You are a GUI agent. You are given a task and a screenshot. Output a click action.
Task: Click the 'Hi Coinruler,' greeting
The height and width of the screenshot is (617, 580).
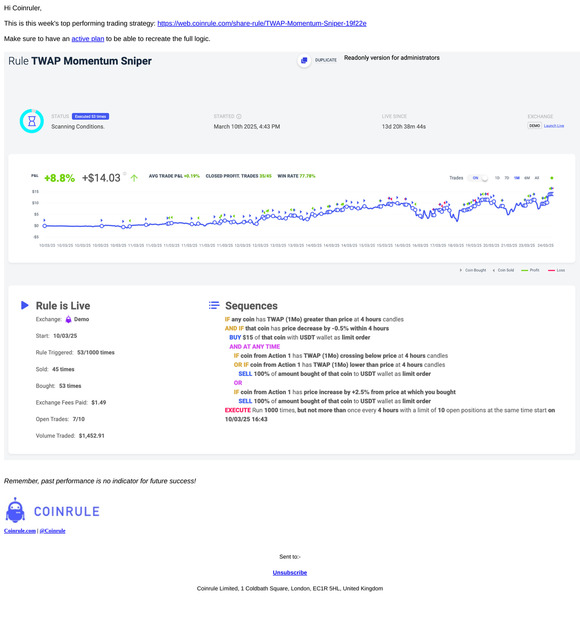click(22, 8)
